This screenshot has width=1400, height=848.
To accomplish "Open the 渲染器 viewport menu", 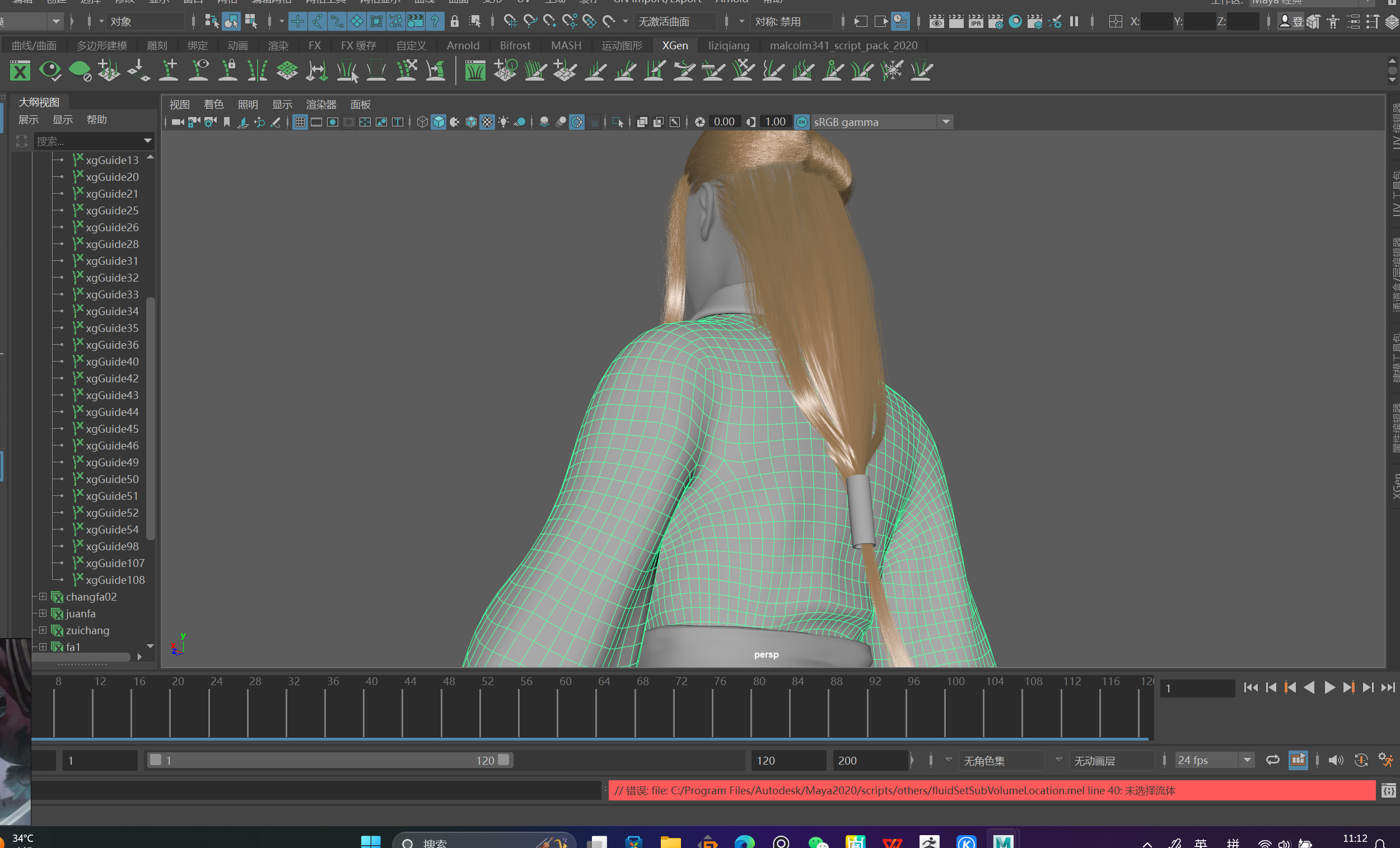I will 321,105.
